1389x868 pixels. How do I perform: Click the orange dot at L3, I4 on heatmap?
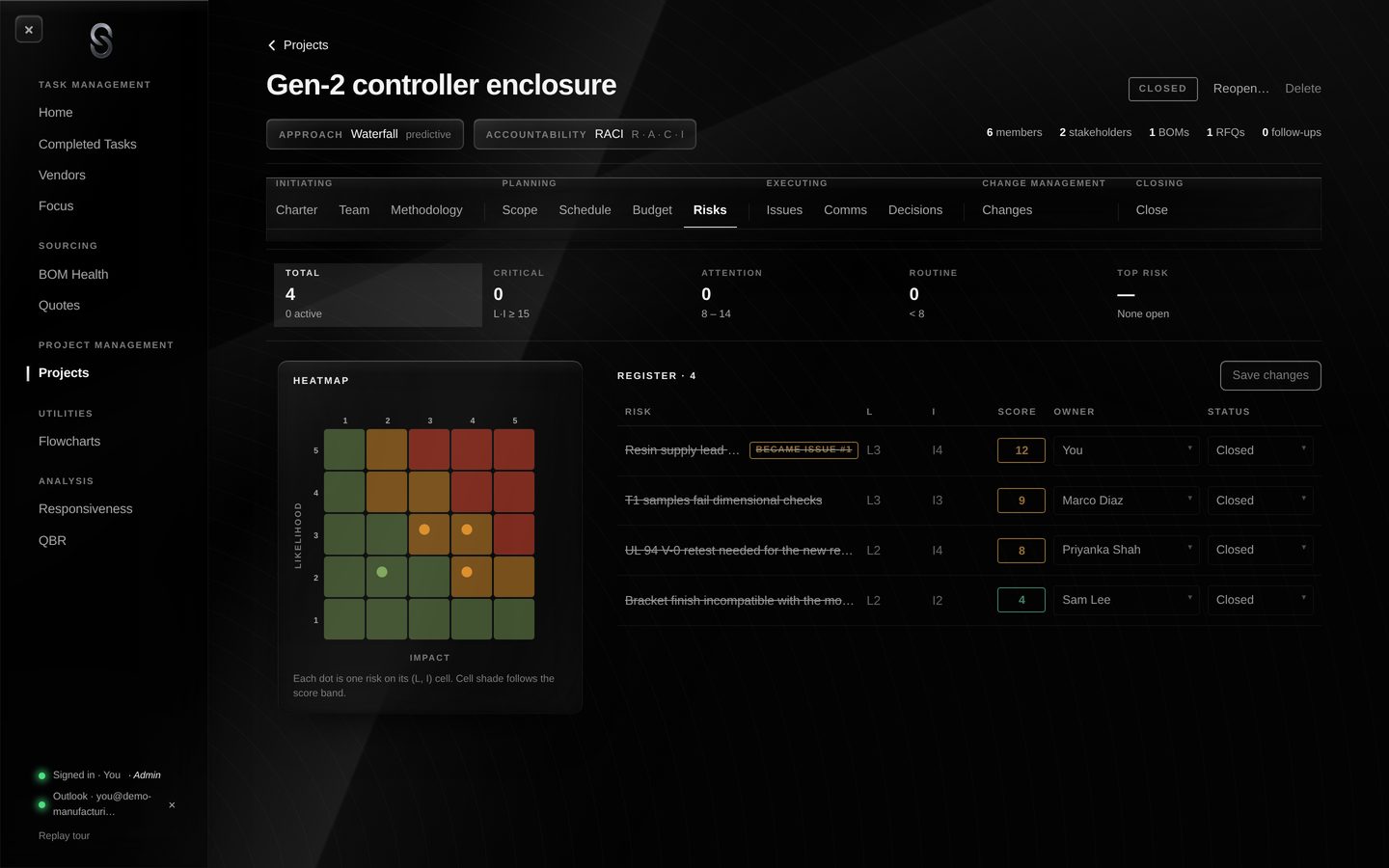click(x=467, y=529)
